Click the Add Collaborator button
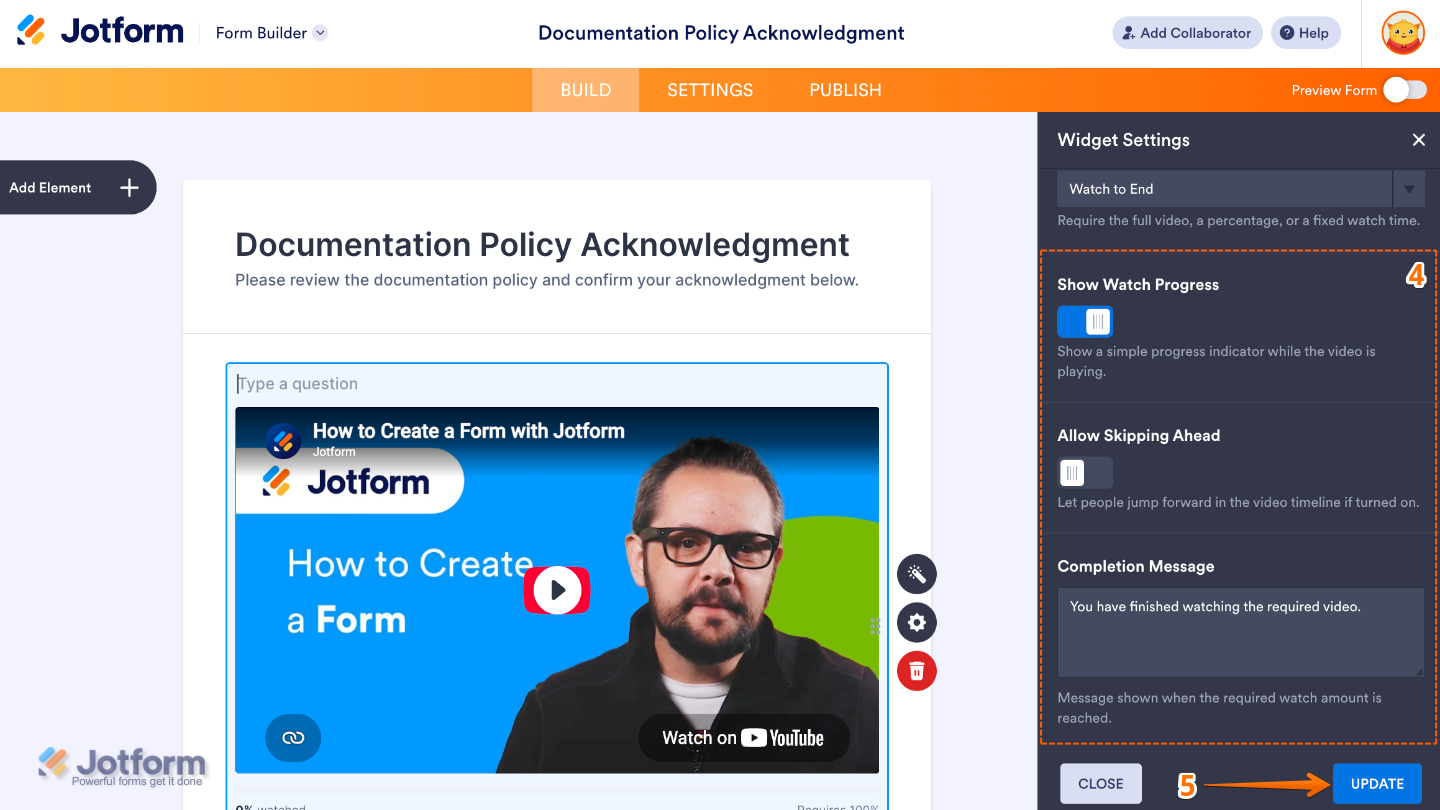This screenshot has width=1440, height=810. pyautogui.click(x=1187, y=33)
